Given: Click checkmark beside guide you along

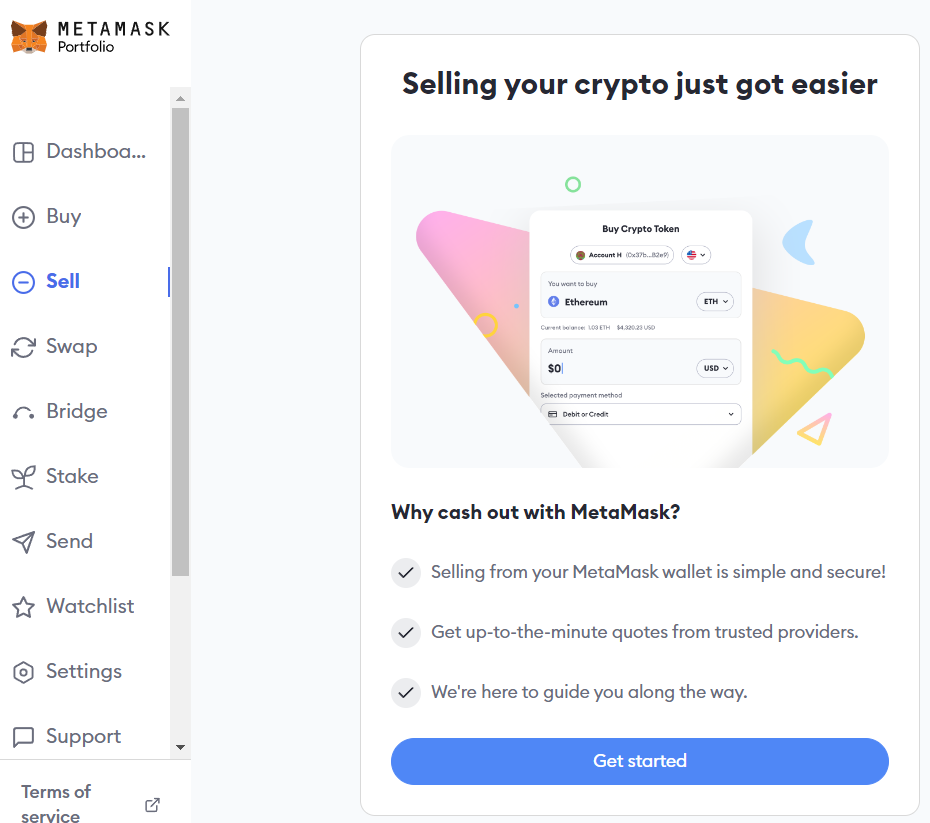Looking at the screenshot, I should click(x=406, y=693).
